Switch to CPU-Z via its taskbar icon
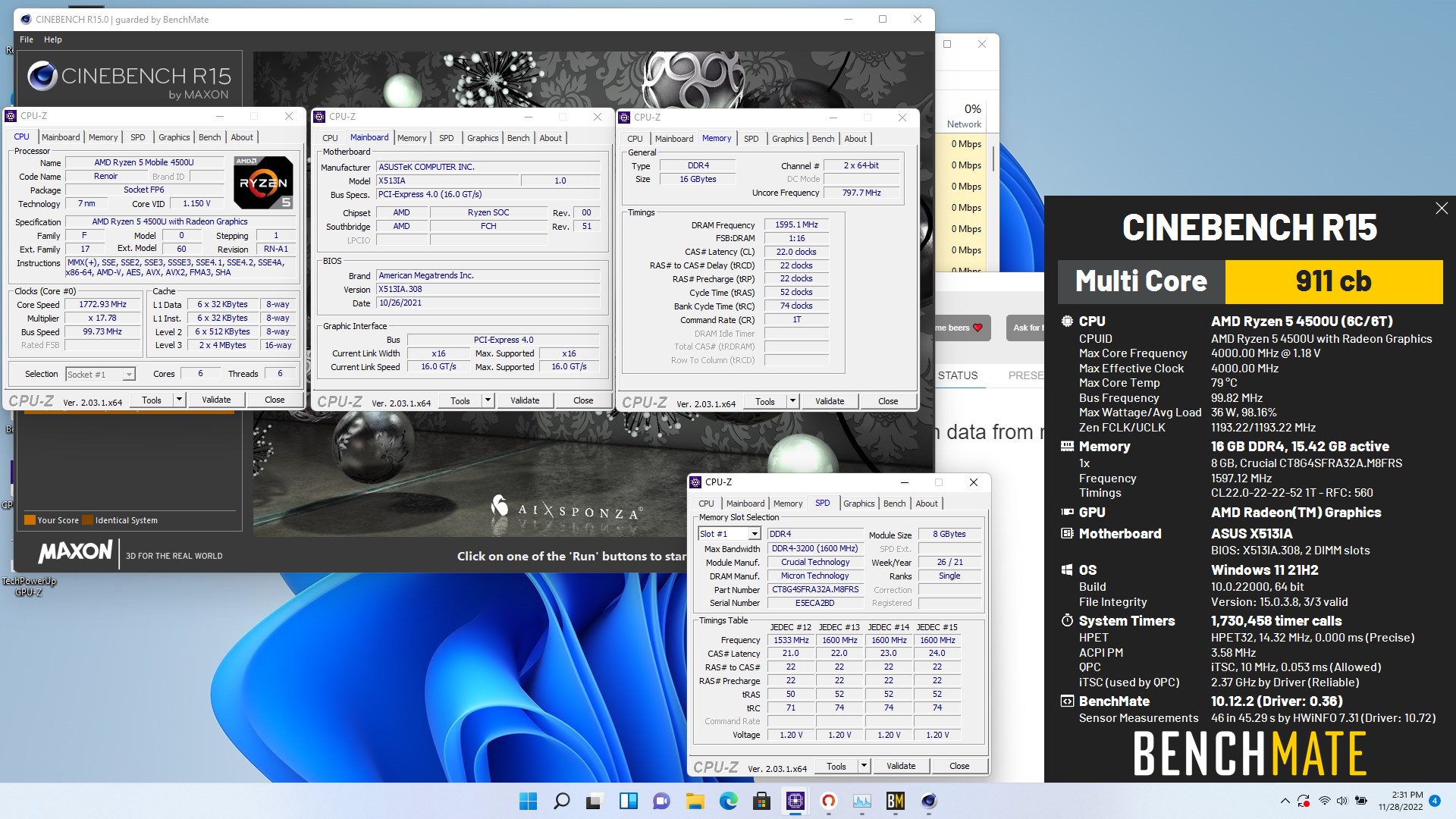The height and width of the screenshot is (819, 1456). pyautogui.click(x=795, y=801)
